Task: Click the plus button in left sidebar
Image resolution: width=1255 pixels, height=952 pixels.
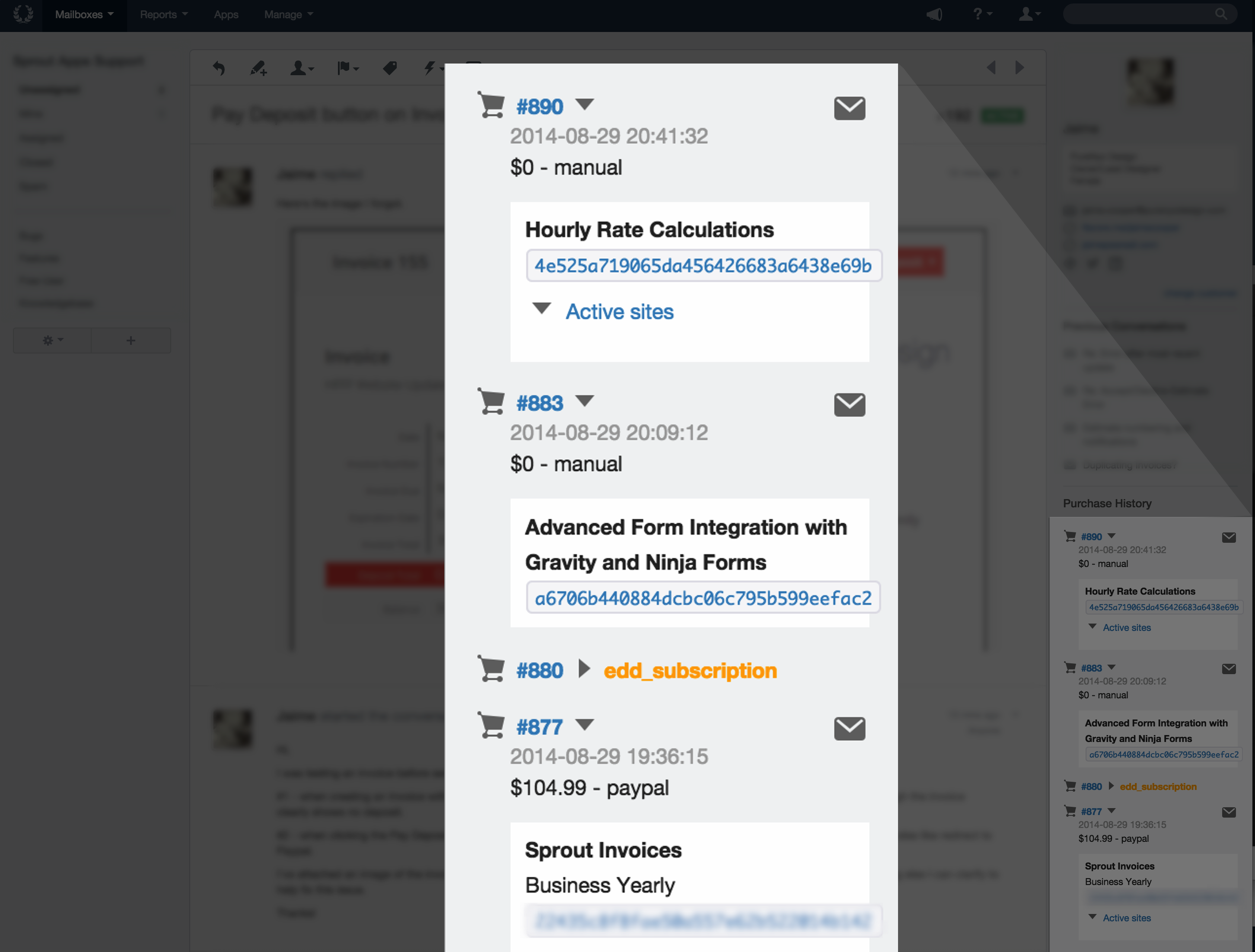Action: pyautogui.click(x=131, y=341)
